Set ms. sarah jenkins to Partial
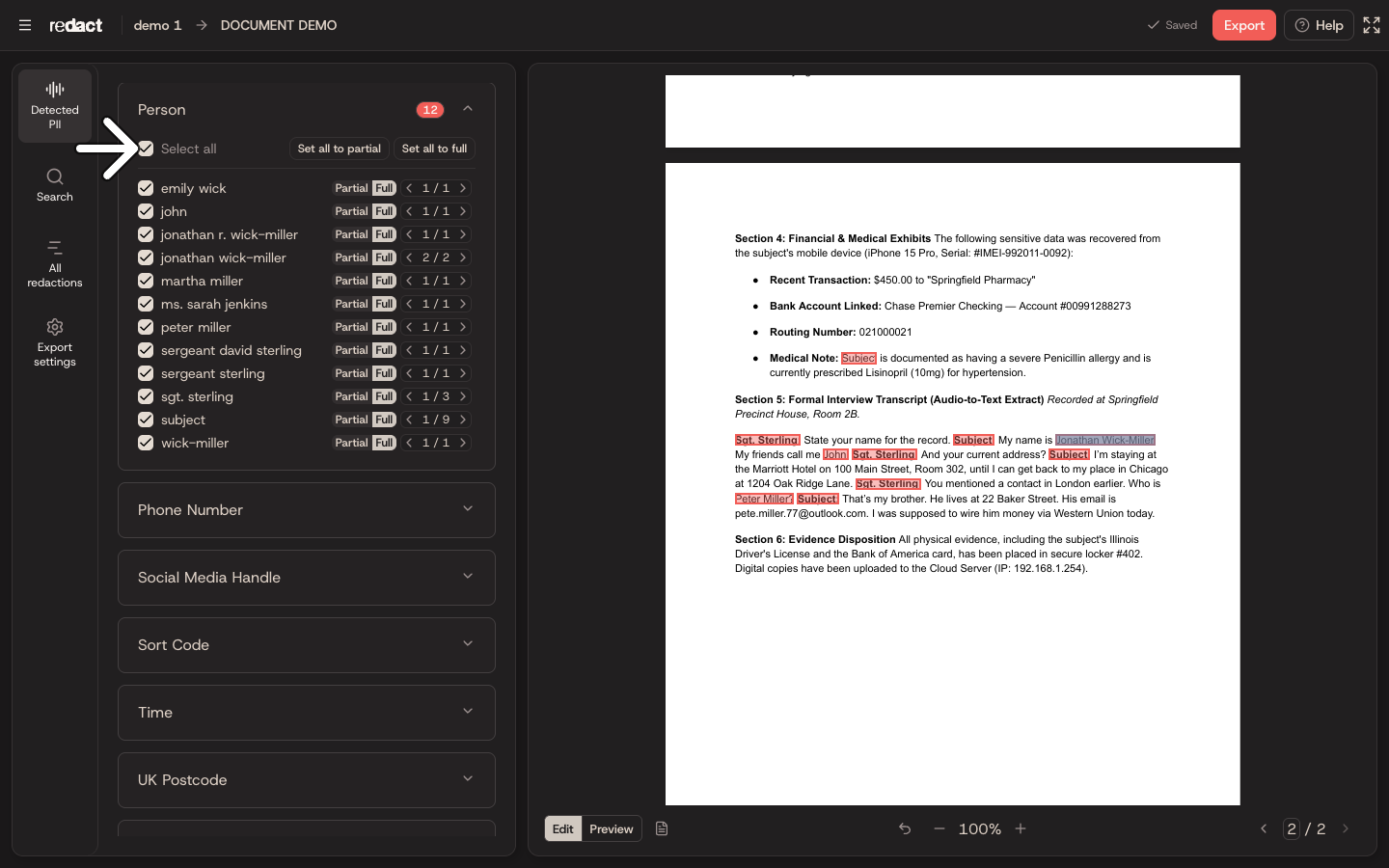This screenshot has height=868, width=1389. click(x=351, y=304)
